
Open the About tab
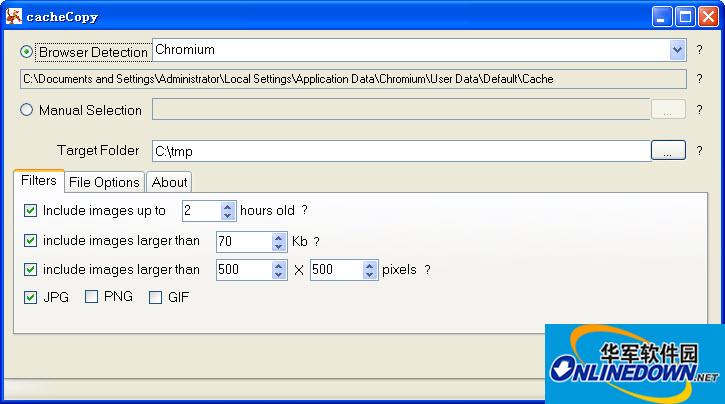[x=169, y=182]
